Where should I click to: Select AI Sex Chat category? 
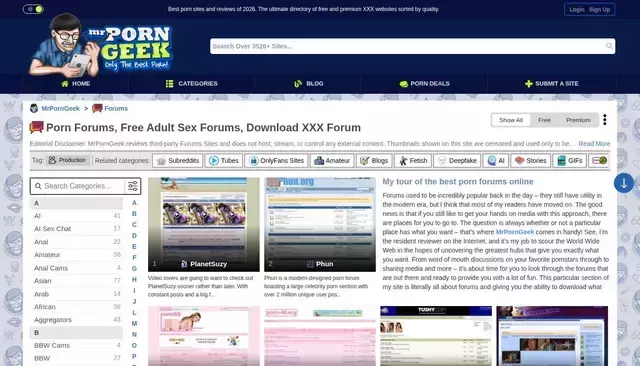coord(76,229)
